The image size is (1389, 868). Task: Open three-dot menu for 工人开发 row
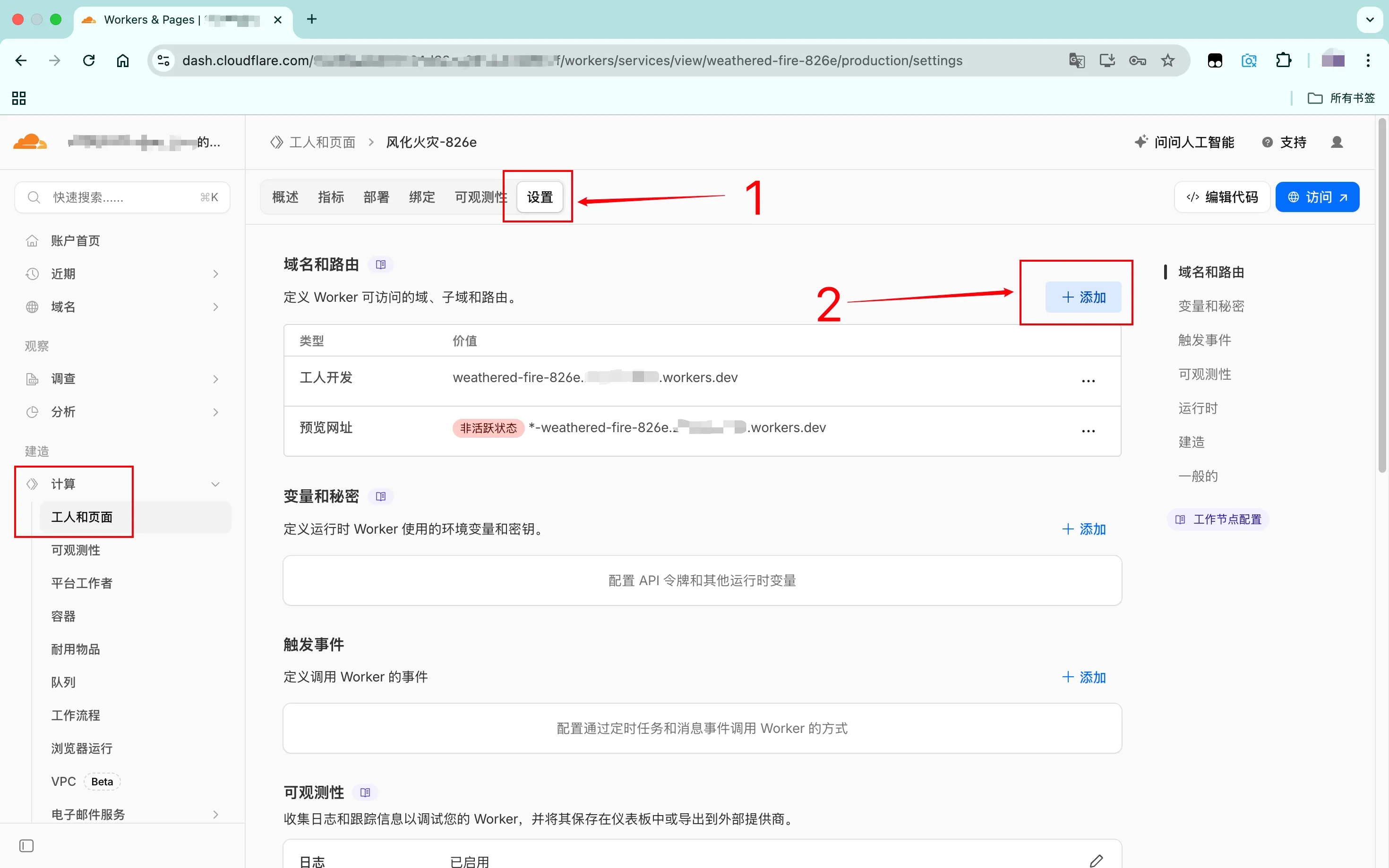coord(1088,381)
